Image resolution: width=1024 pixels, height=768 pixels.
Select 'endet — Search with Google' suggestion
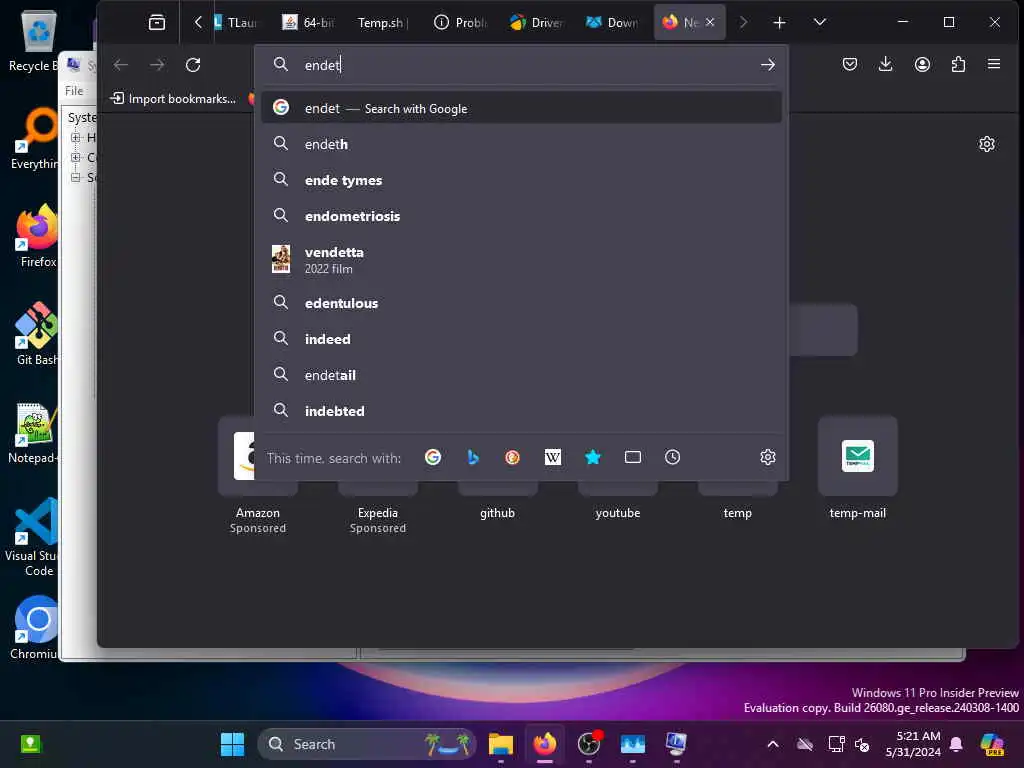coord(521,108)
